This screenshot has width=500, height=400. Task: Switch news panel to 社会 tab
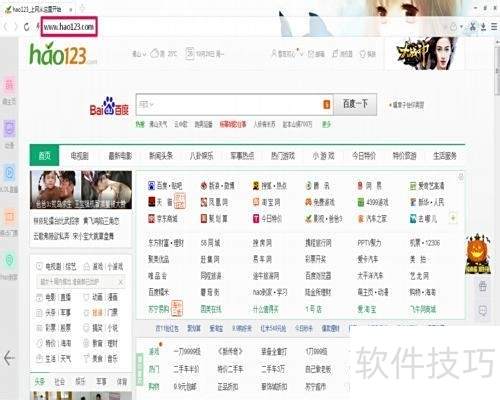pyautogui.click(x=59, y=382)
